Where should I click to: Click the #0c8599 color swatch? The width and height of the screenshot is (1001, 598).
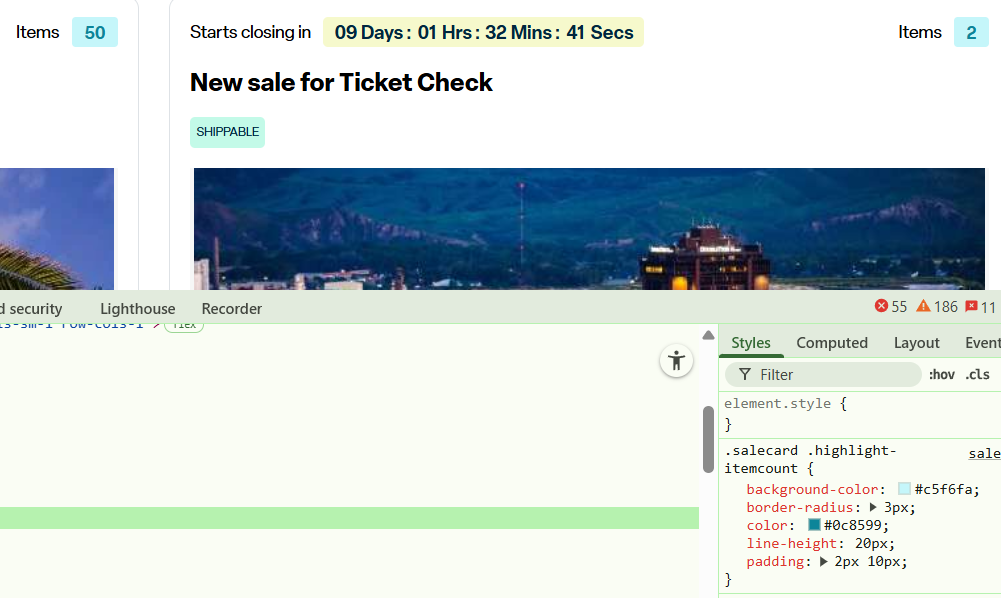pos(814,525)
